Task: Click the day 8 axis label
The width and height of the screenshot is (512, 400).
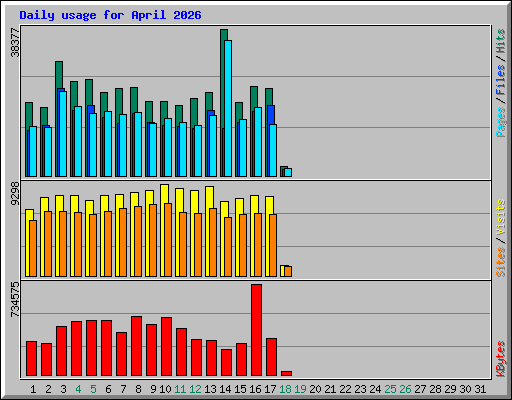Action: tap(138, 389)
